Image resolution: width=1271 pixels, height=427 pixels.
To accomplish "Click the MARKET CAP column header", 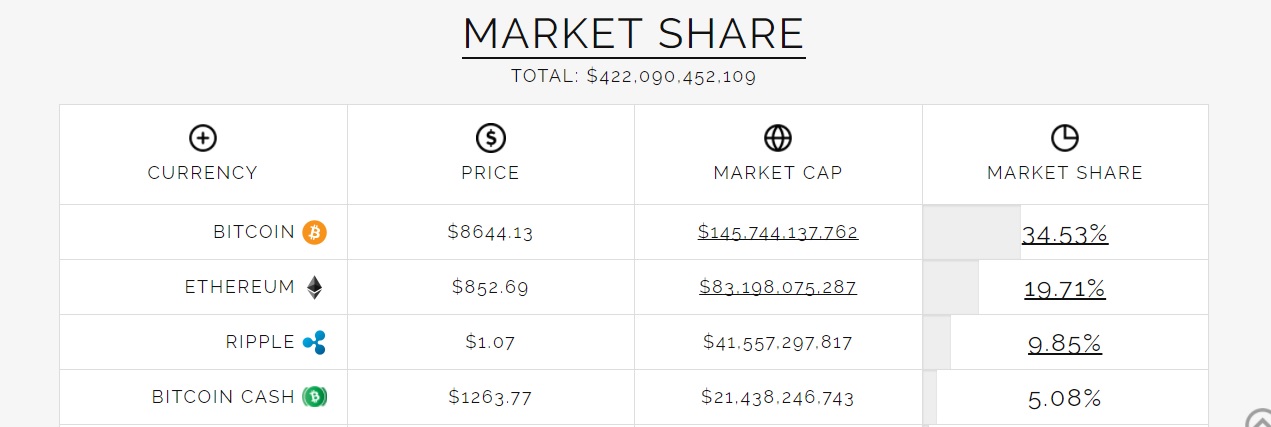I will [778, 173].
